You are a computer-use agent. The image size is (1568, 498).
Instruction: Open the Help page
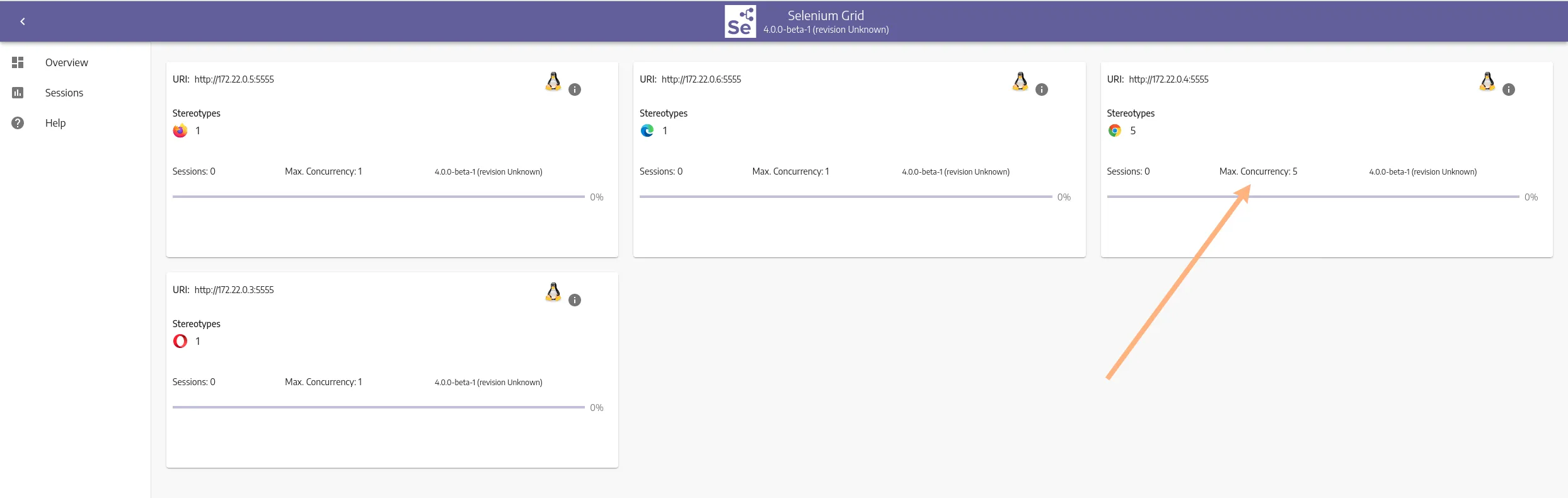55,123
